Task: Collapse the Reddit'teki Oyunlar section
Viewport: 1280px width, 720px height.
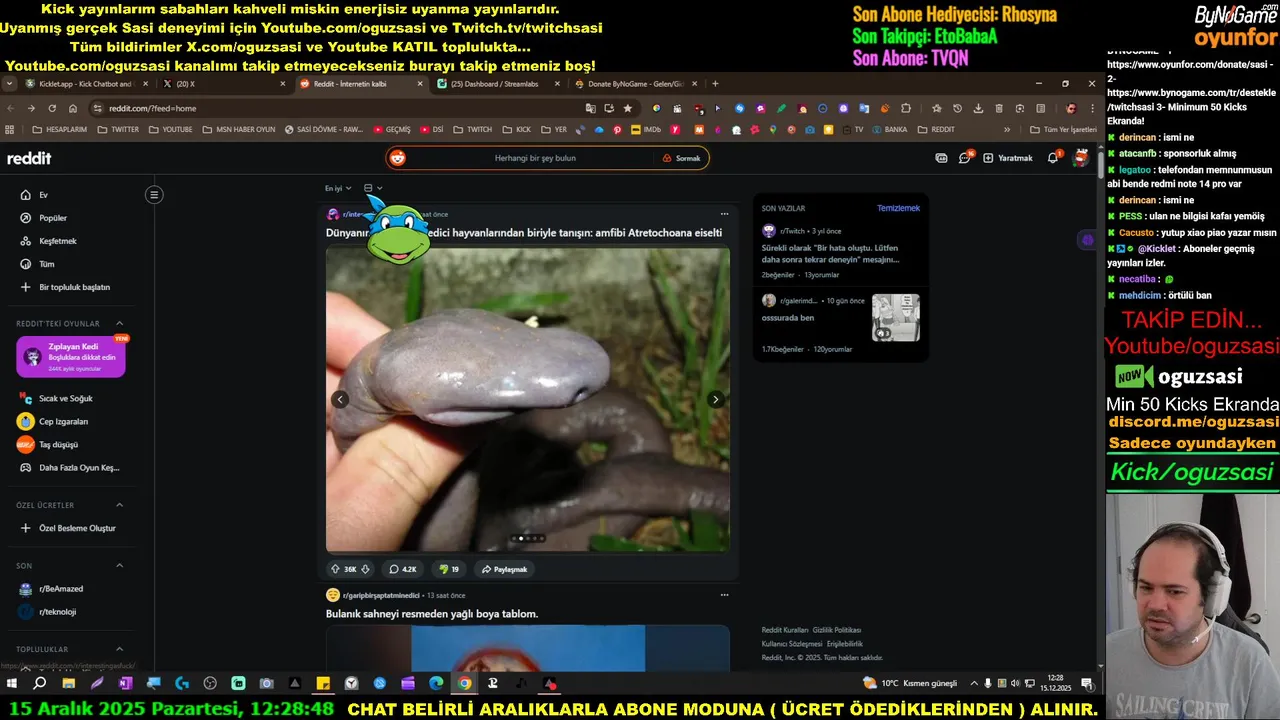Action: [119, 324]
